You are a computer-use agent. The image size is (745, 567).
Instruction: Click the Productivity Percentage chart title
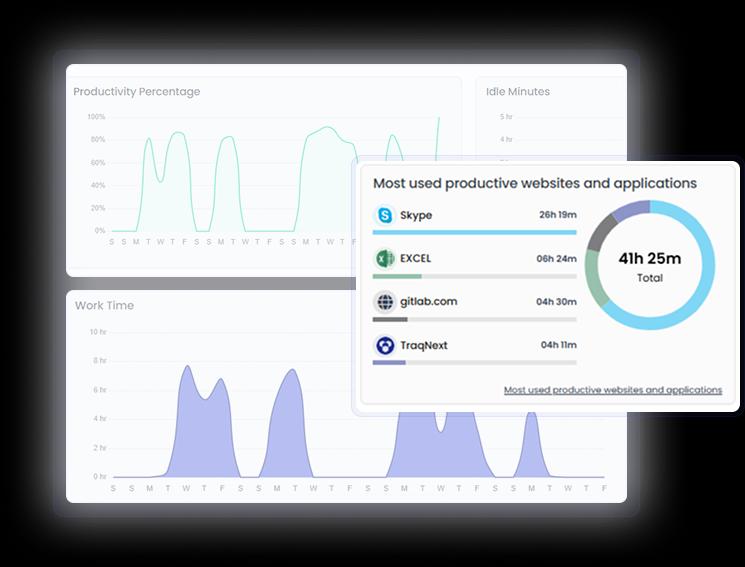point(137,92)
